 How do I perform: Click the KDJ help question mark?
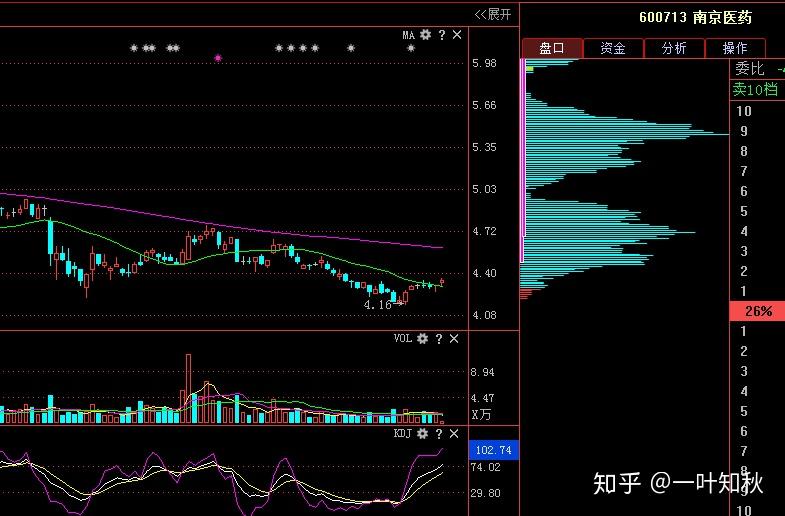439,433
